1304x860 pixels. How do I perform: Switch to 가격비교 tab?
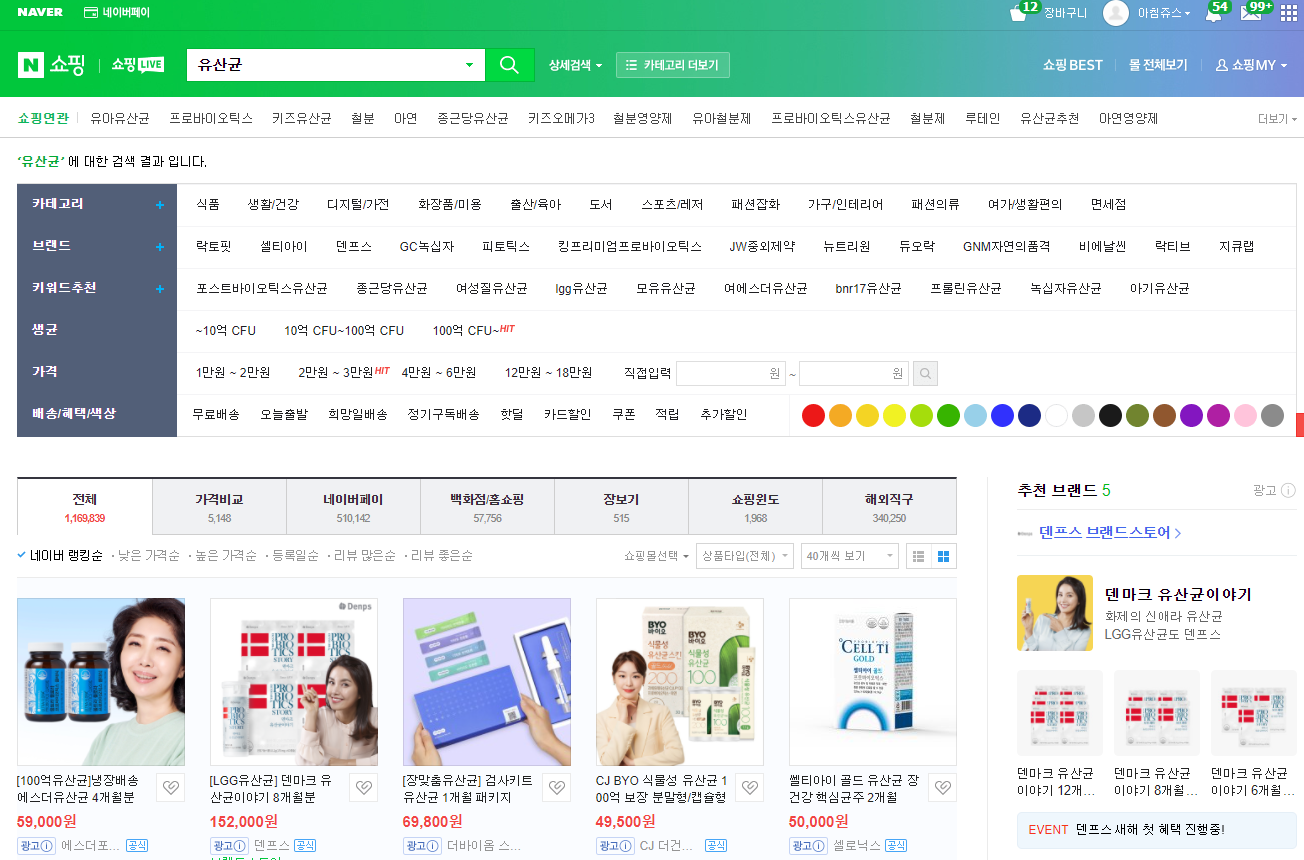click(219, 507)
